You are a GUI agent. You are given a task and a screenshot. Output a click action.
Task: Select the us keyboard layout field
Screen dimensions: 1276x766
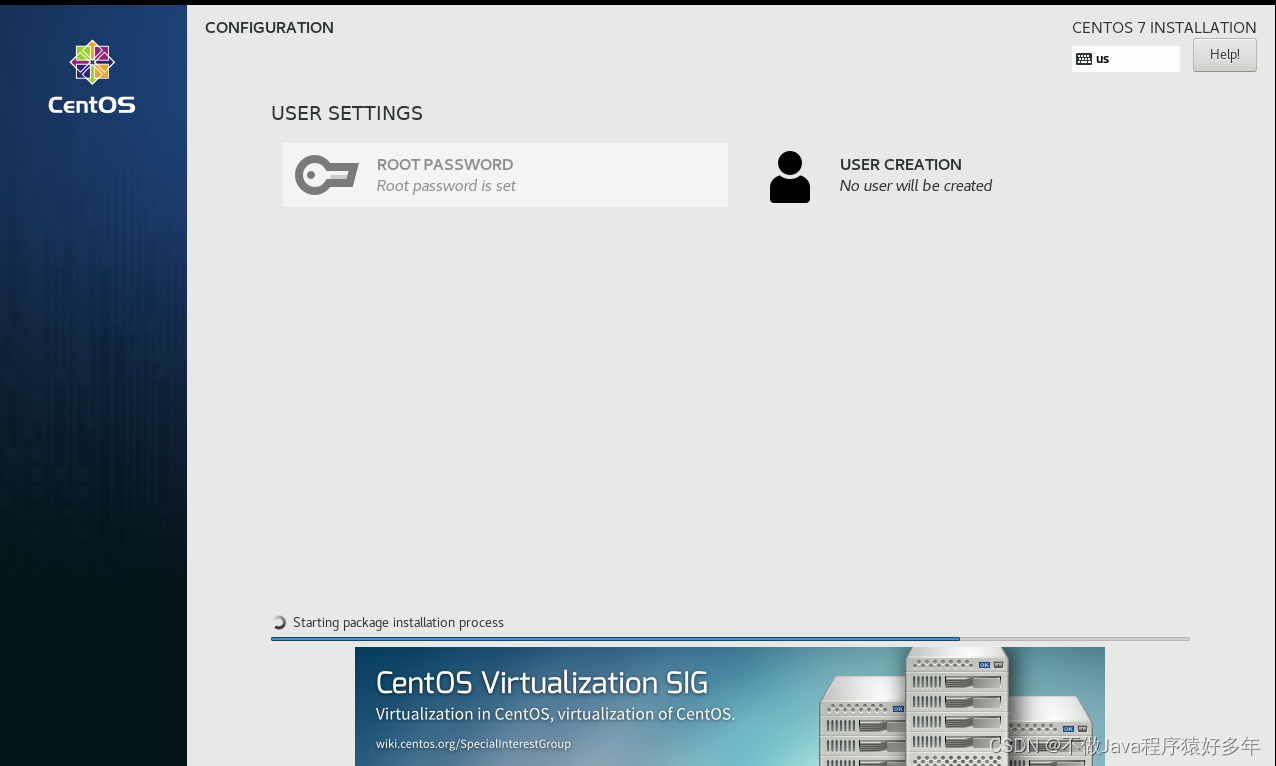pyautogui.click(x=1126, y=59)
